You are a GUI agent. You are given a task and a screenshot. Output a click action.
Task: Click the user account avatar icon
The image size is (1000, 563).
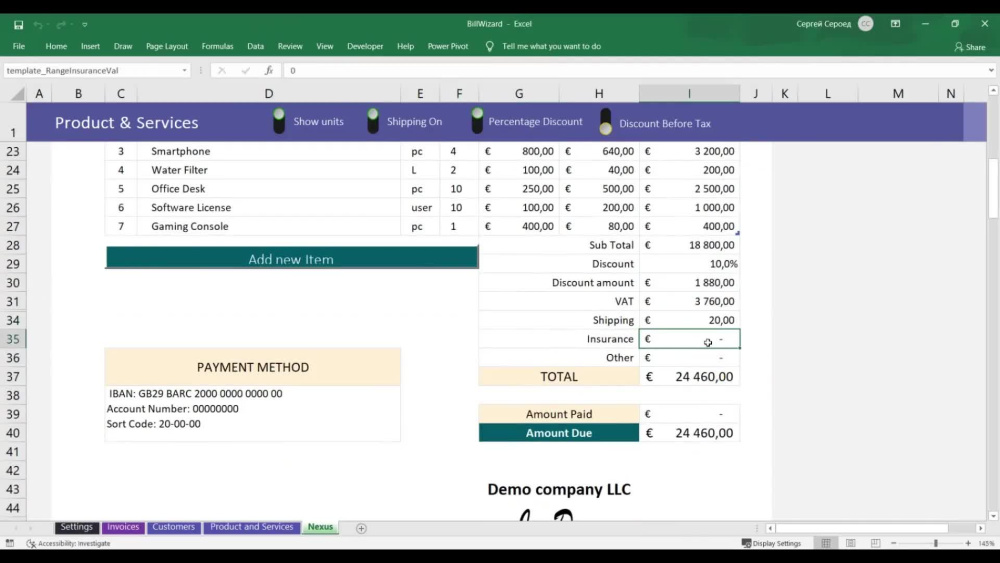(x=865, y=24)
